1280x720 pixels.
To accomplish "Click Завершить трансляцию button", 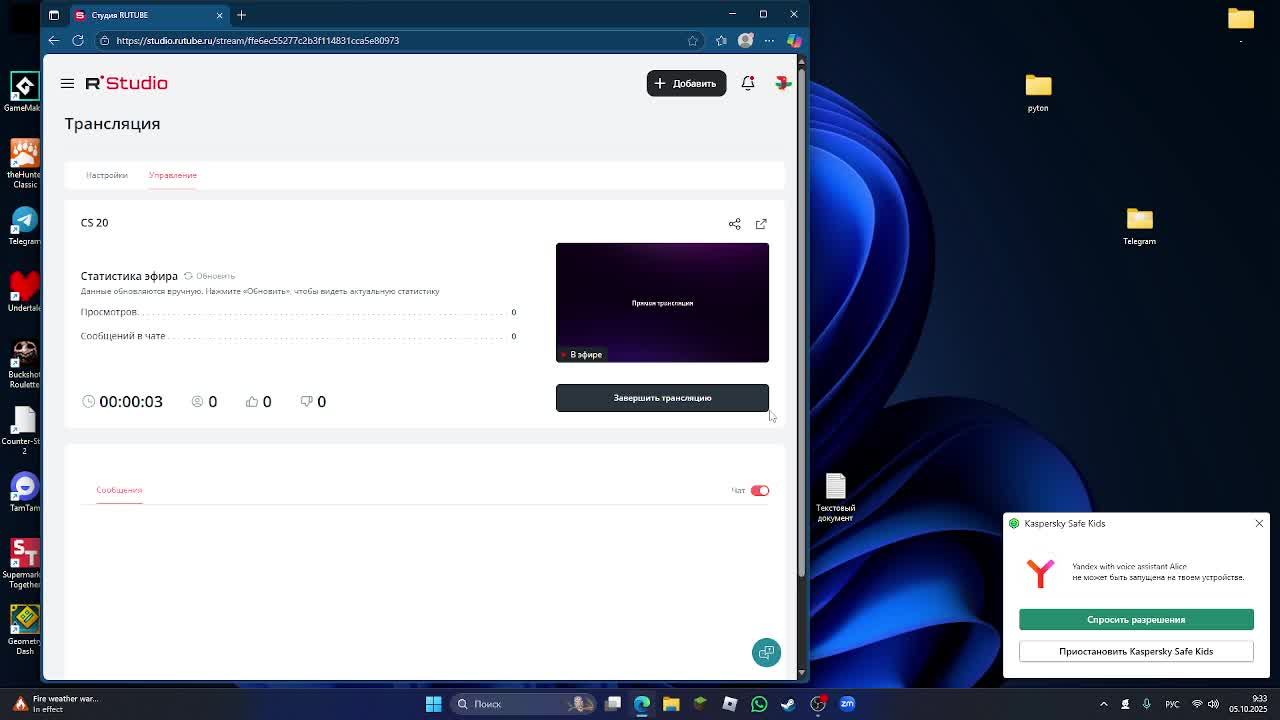I will tap(662, 398).
